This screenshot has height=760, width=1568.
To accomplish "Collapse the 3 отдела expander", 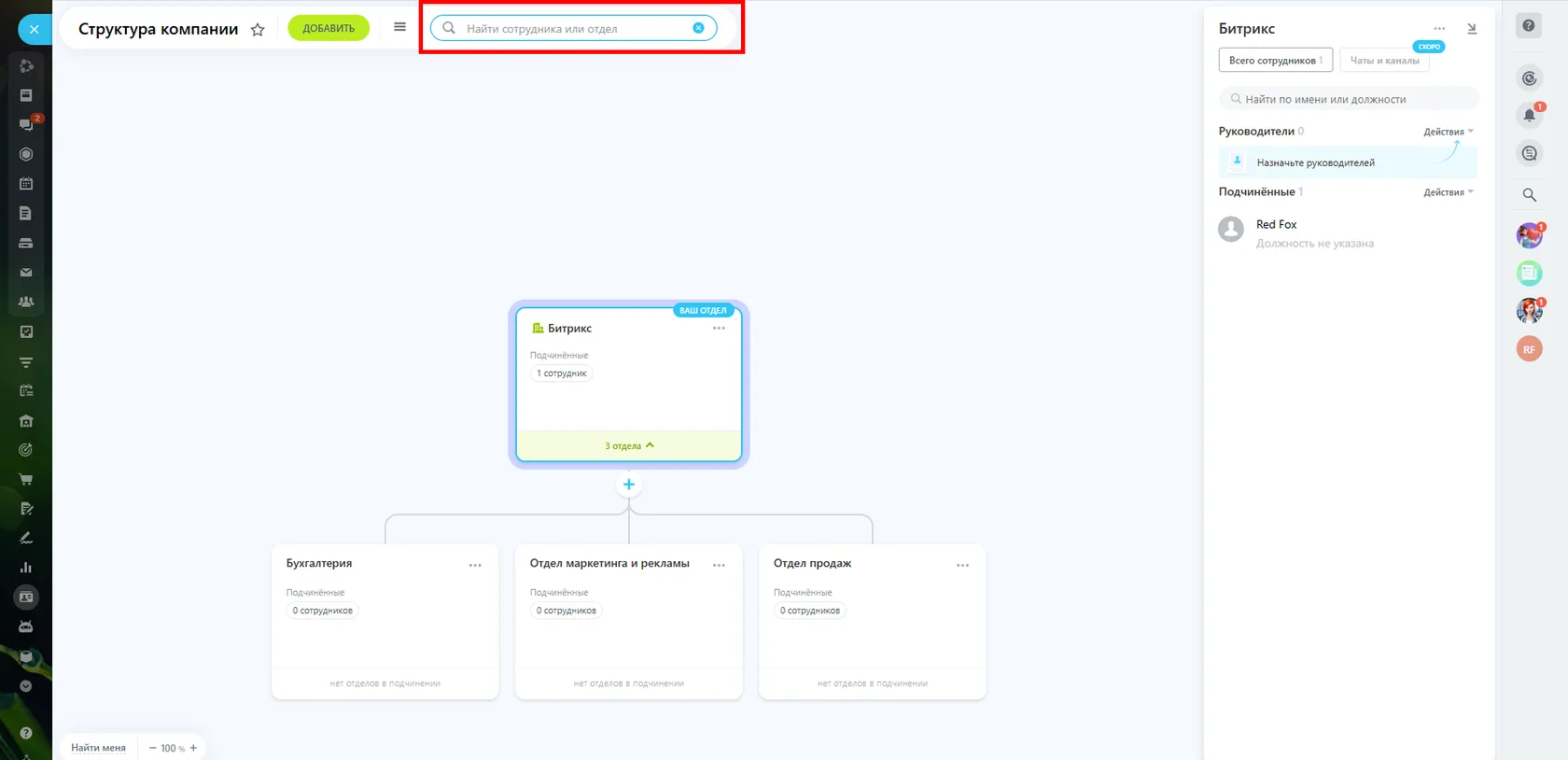I will point(629,445).
